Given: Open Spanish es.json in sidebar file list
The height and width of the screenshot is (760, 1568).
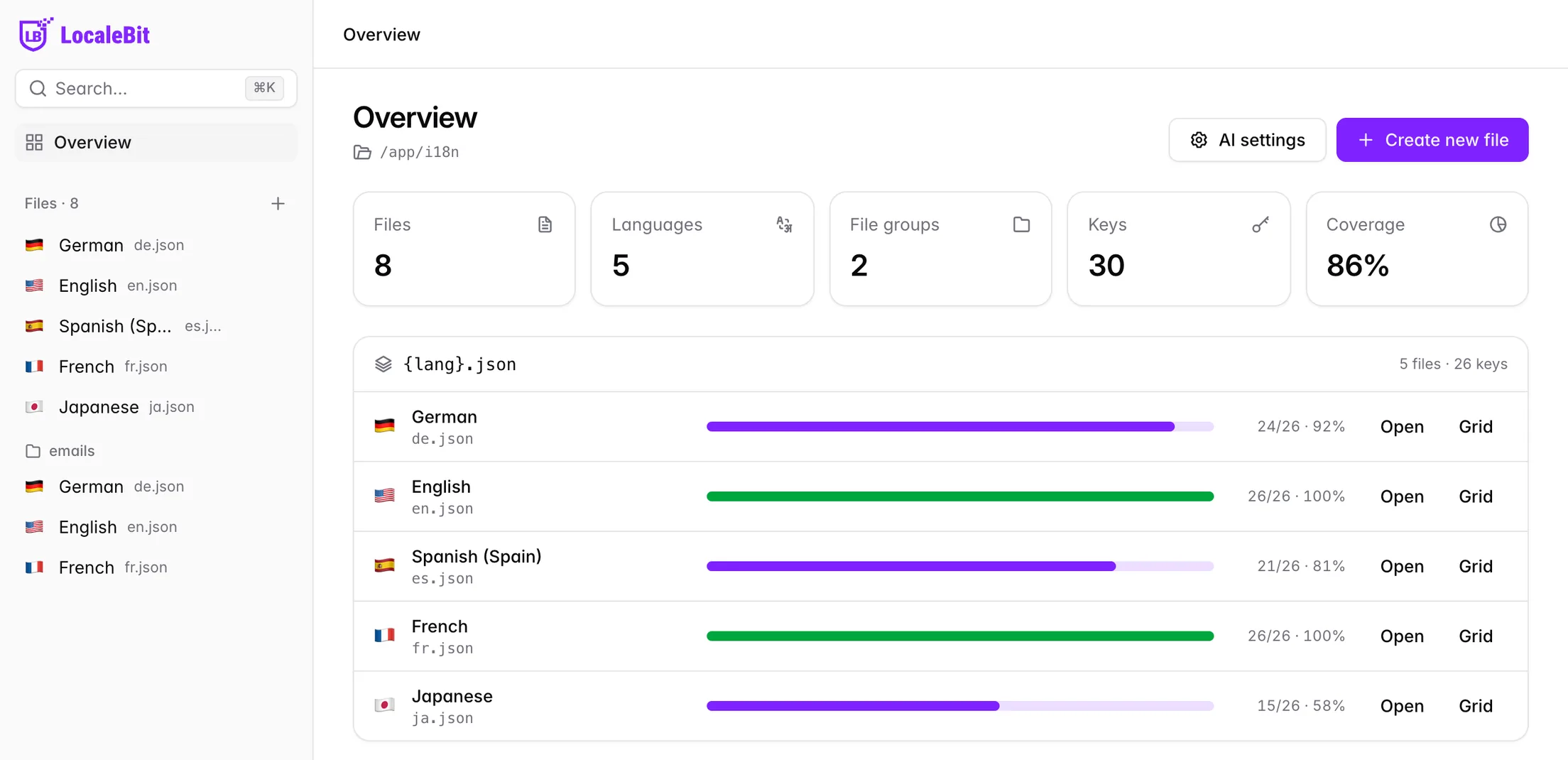Looking at the screenshot, I should coord(156,326).
